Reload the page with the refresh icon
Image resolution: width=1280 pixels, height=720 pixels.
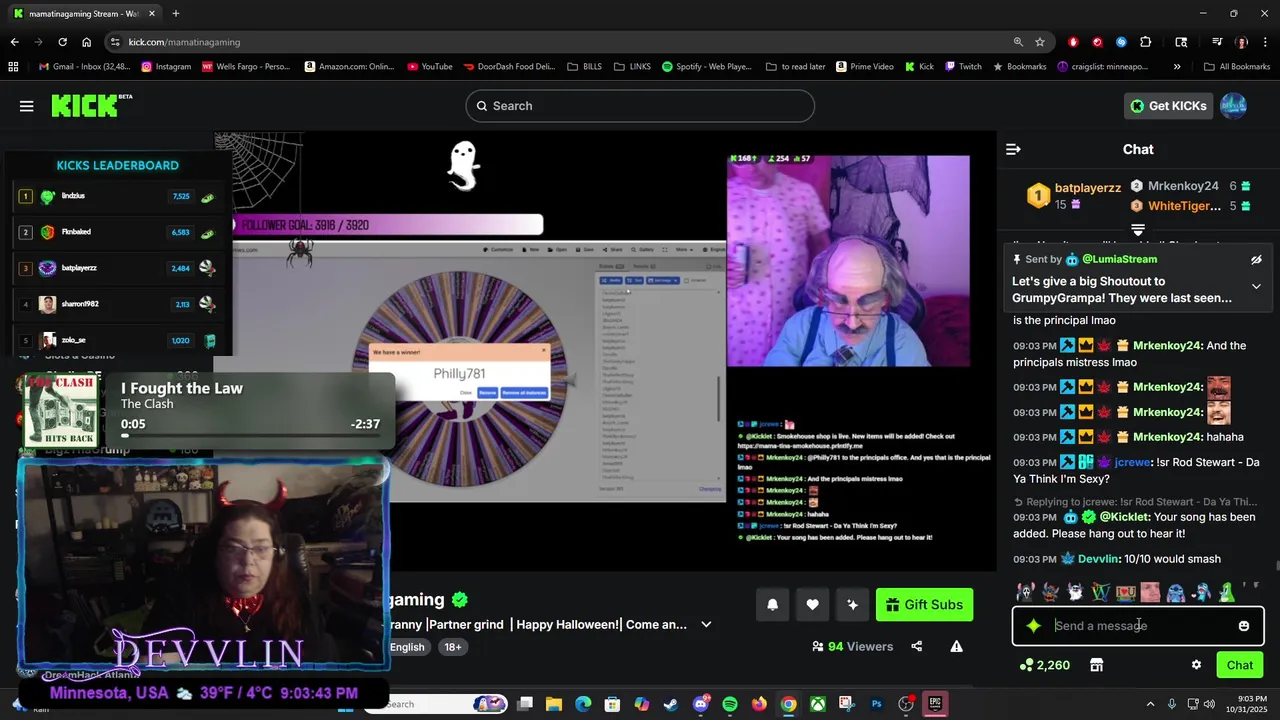(62, 42)
